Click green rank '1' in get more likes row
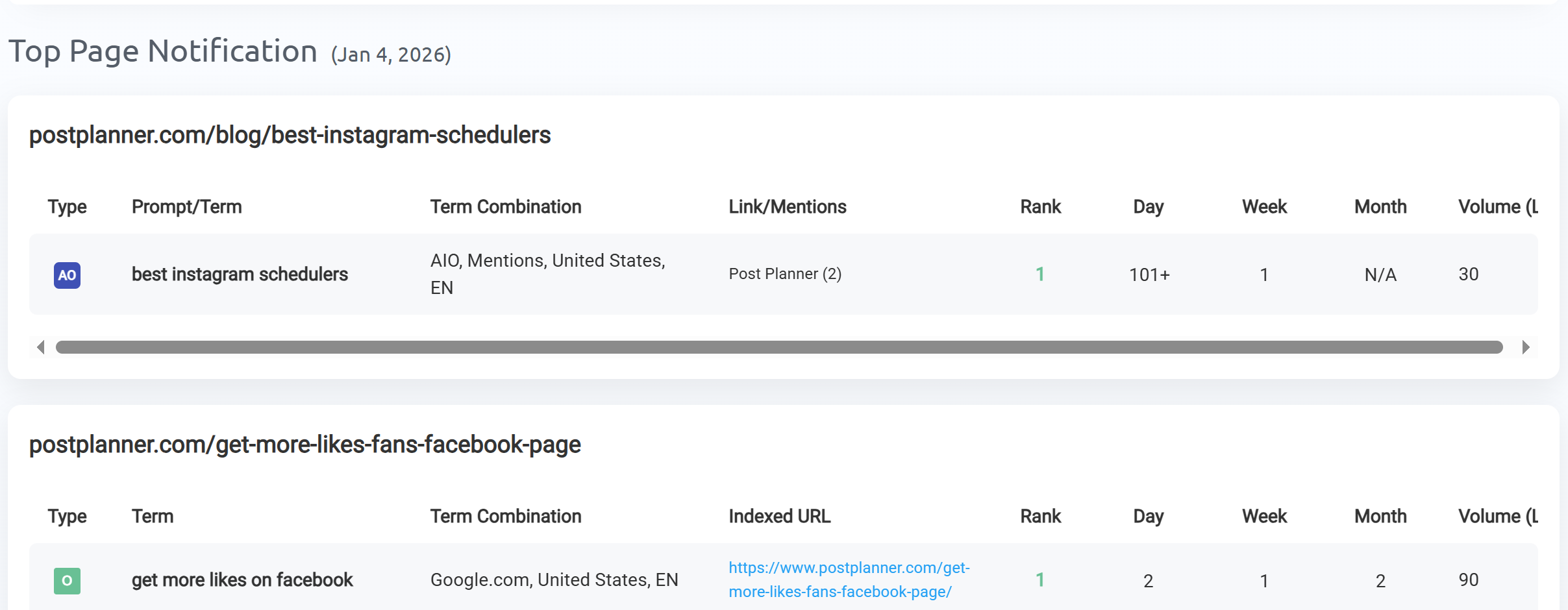 click(x=1040, y=579)
